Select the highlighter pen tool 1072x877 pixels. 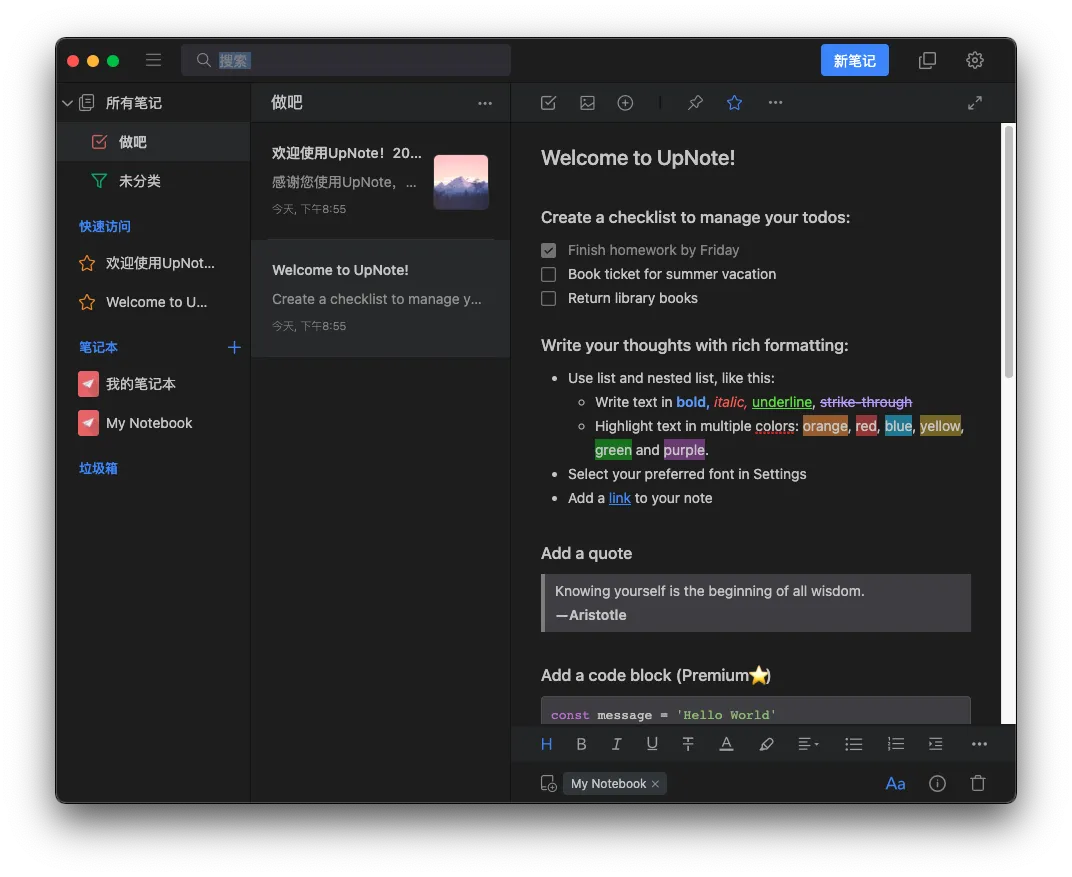click(x=766, y=744)
